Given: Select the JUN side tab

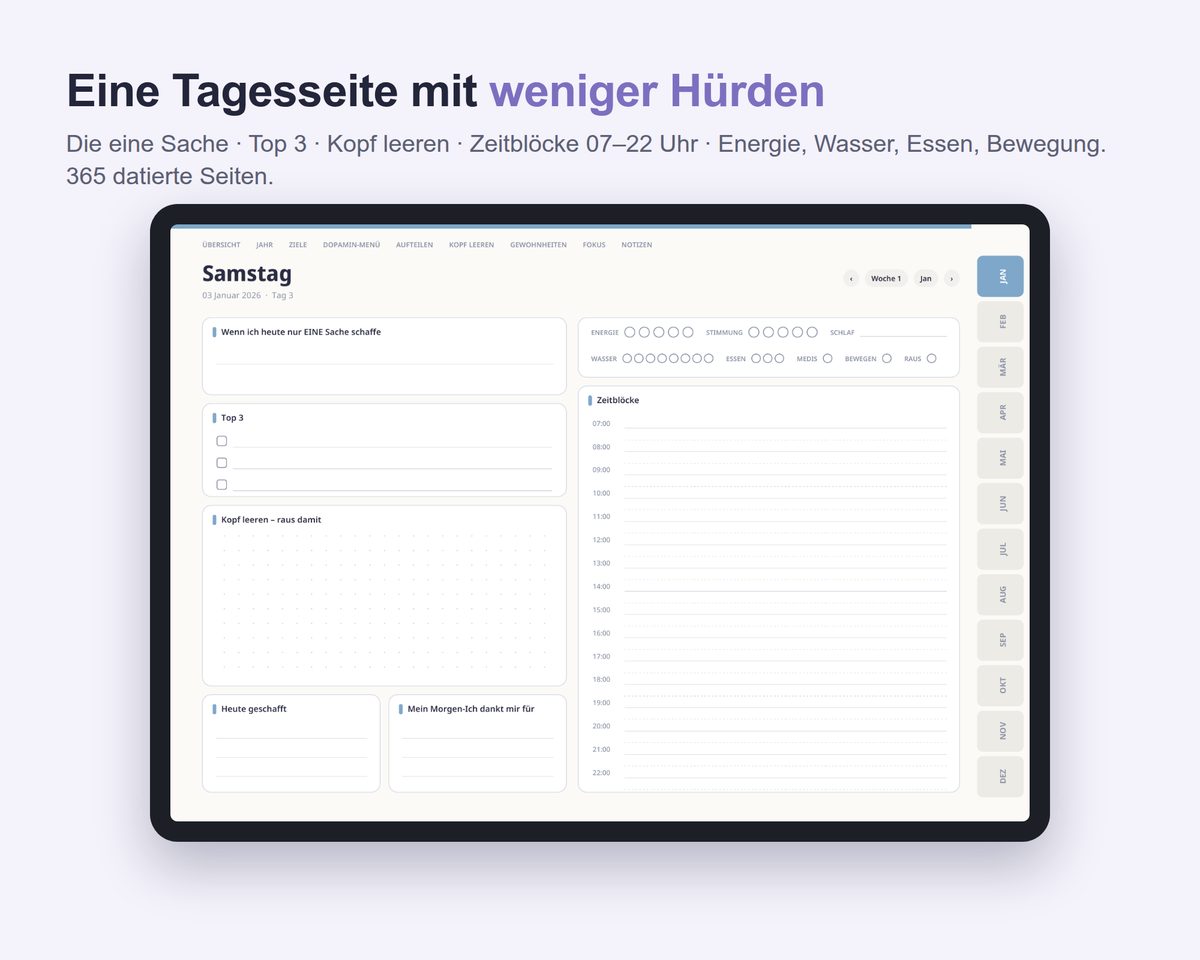Looking at the screenshot, I should 1000,504.
